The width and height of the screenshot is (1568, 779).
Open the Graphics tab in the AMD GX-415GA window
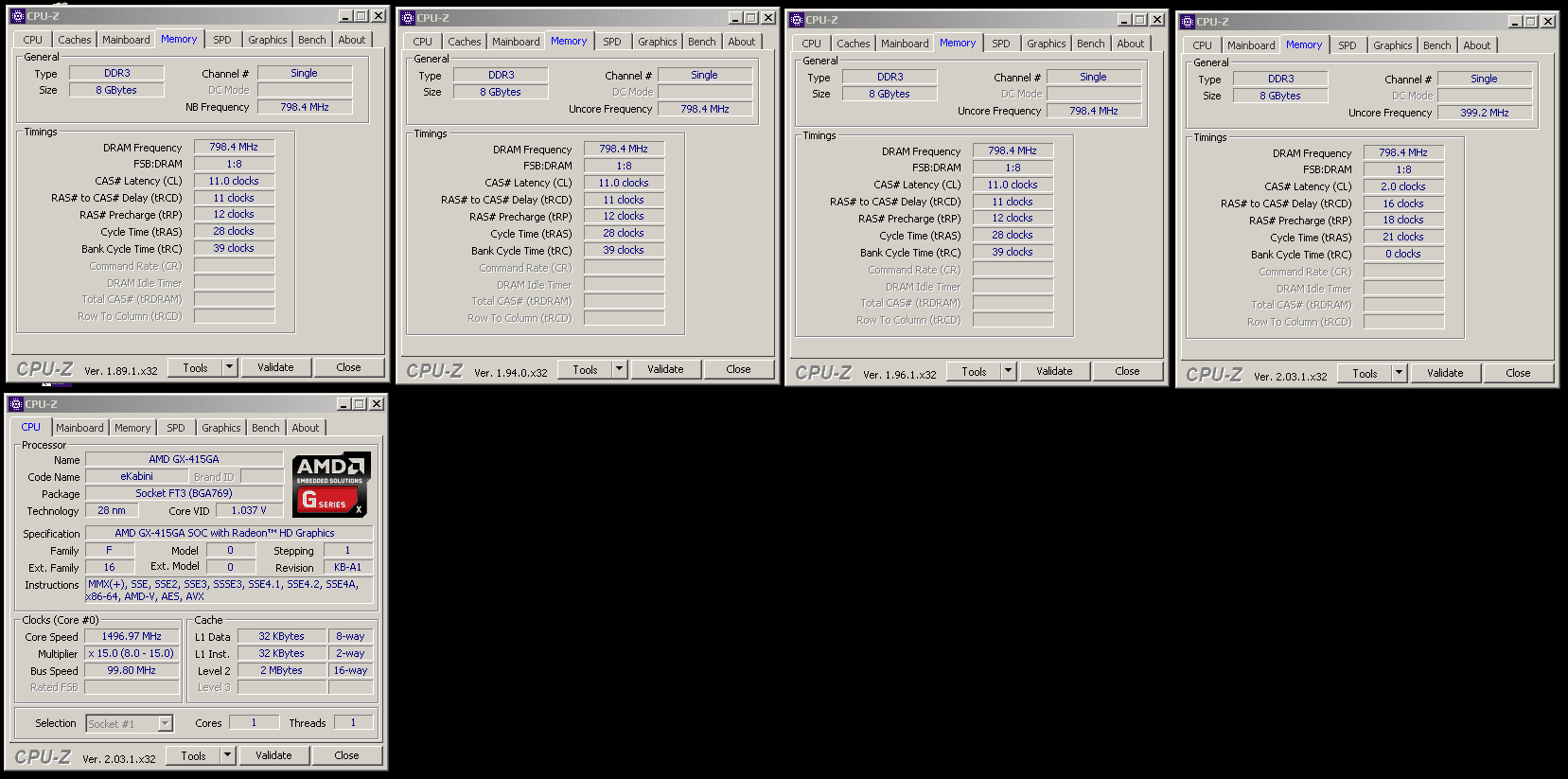pyautogui.click(x=221, y=428)
